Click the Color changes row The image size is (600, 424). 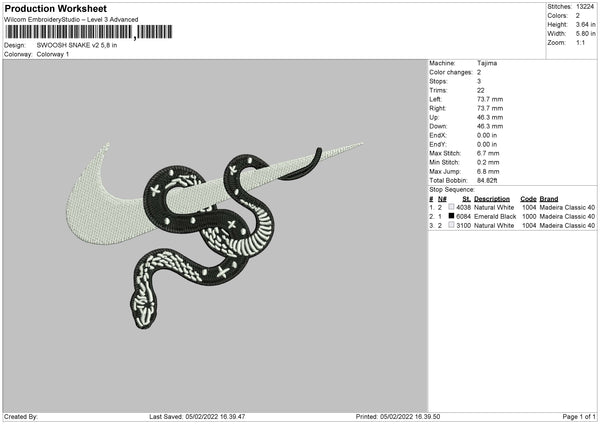pyautogui.click(x=455, y=72)
